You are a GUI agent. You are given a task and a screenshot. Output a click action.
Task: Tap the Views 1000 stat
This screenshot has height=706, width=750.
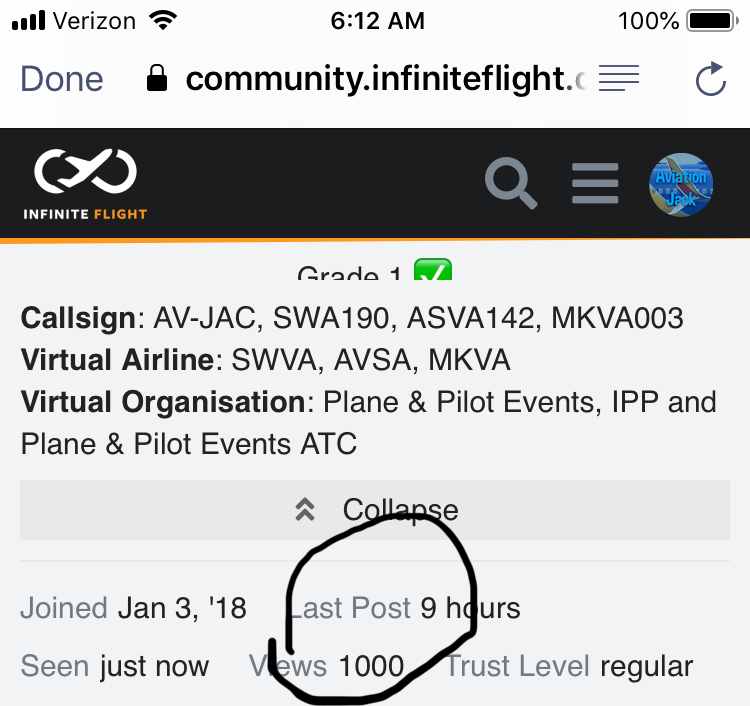326,666
